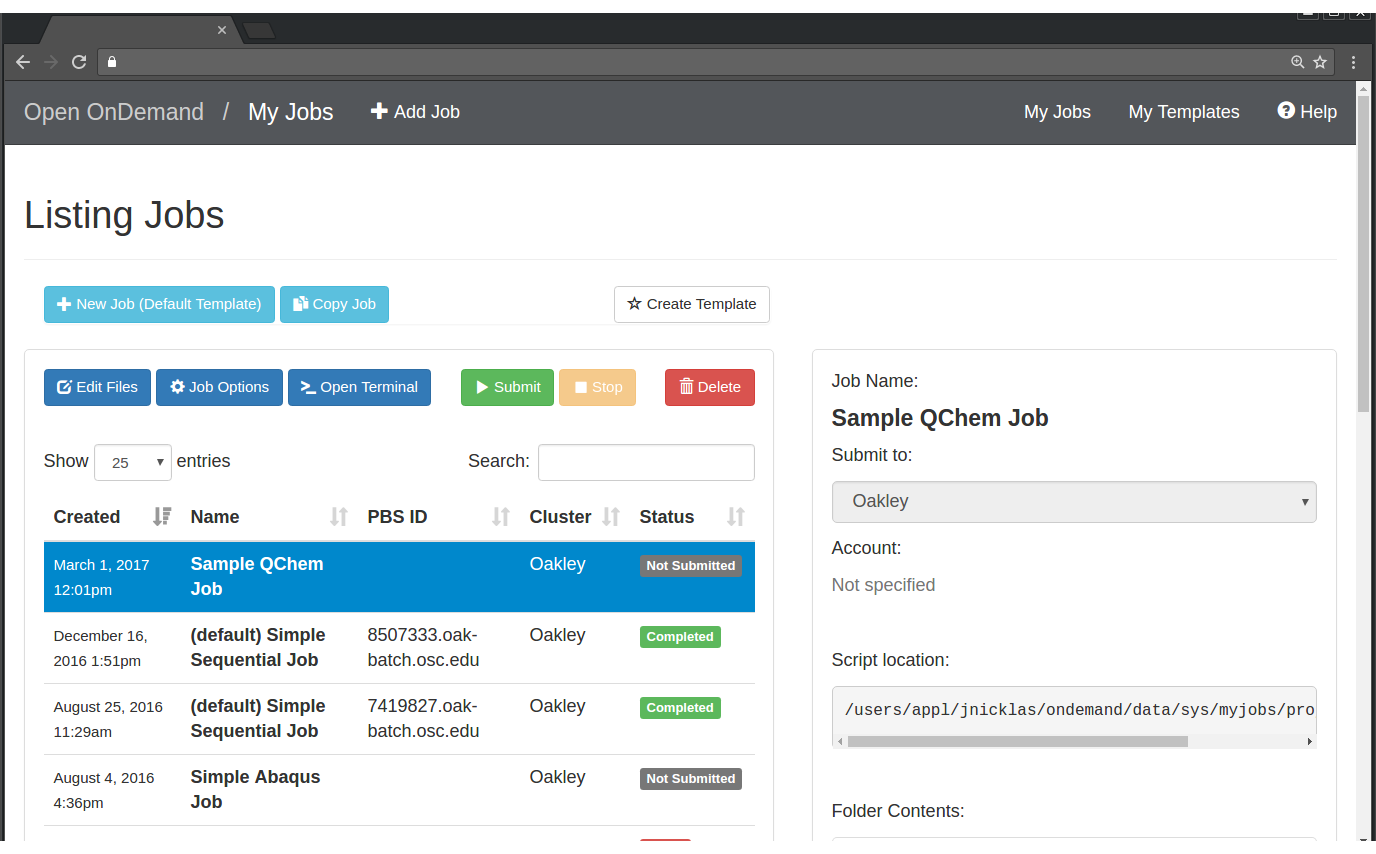Screen dimensions: 1376x854
Task: Select the job with PBS ID 7419827.oak-batch.osc.edu
Action: [399, 719]
